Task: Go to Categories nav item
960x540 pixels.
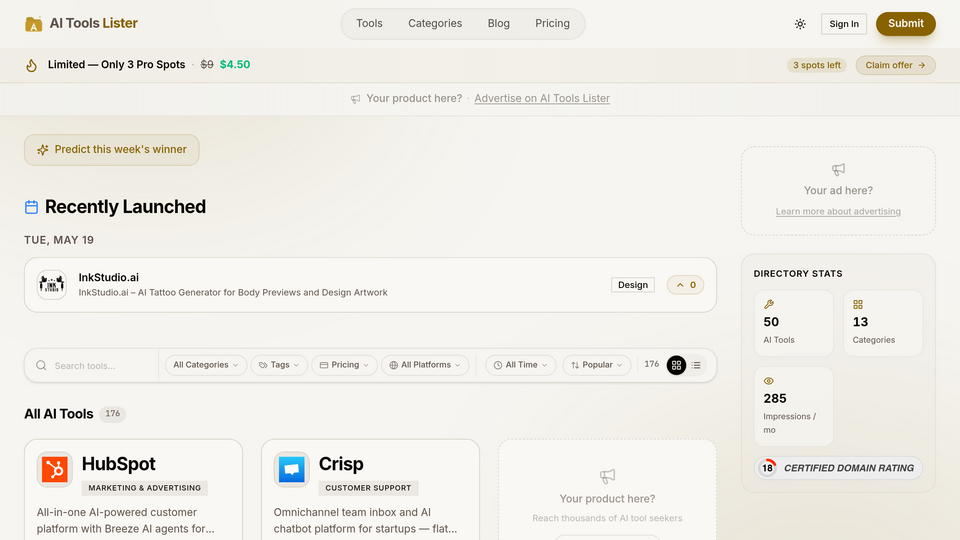Action: click(x=435, y=23)
